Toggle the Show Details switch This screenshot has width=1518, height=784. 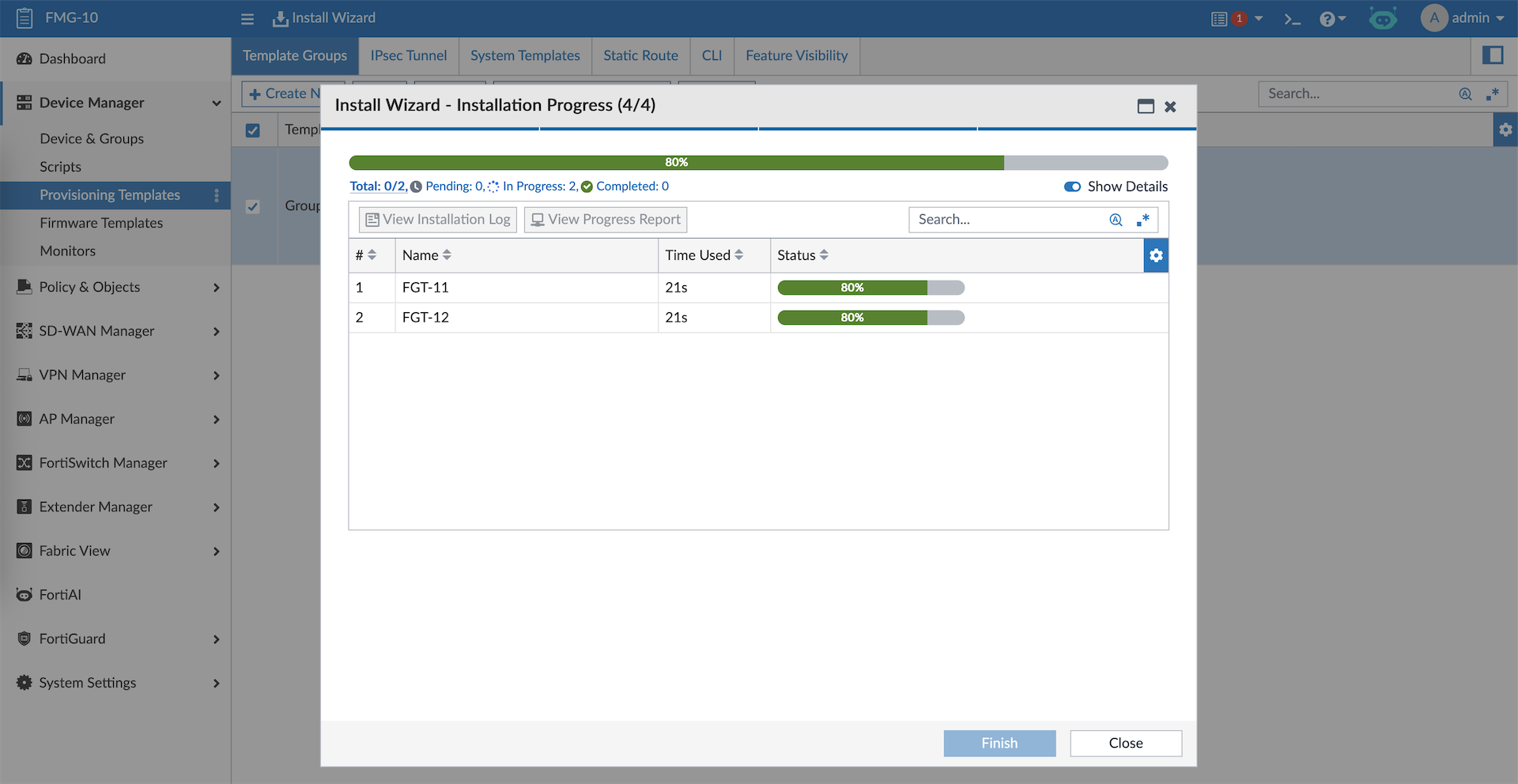1072,187
